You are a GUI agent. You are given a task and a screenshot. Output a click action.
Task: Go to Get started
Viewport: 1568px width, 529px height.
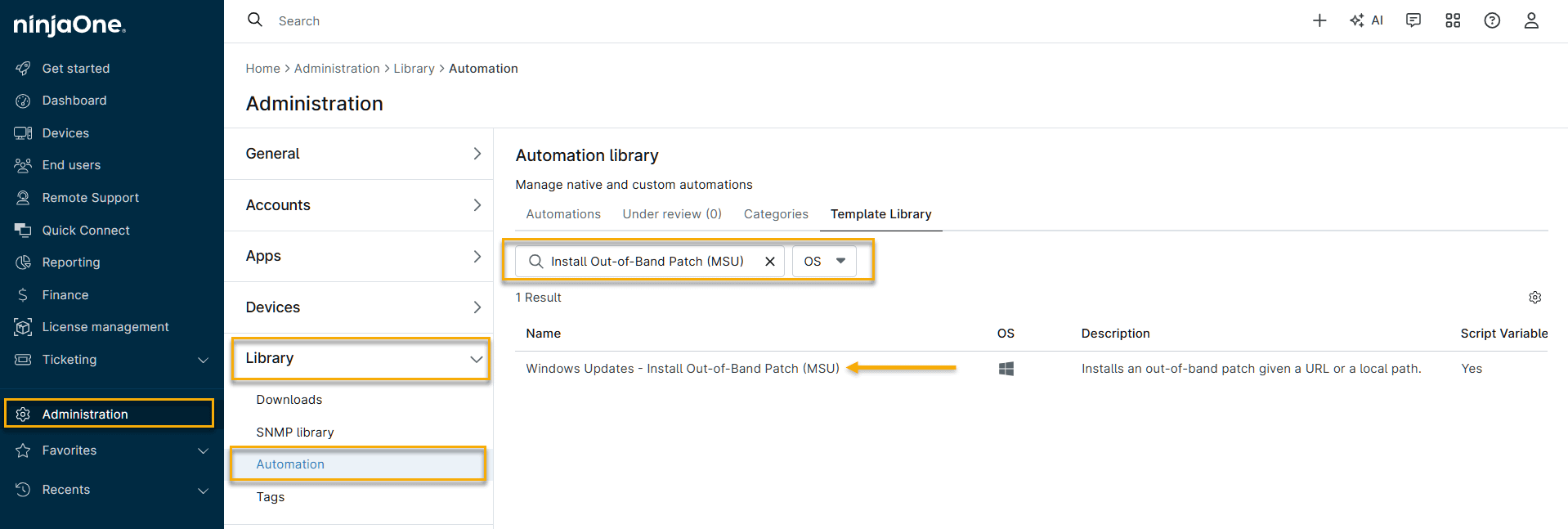(x=76, y=69)
